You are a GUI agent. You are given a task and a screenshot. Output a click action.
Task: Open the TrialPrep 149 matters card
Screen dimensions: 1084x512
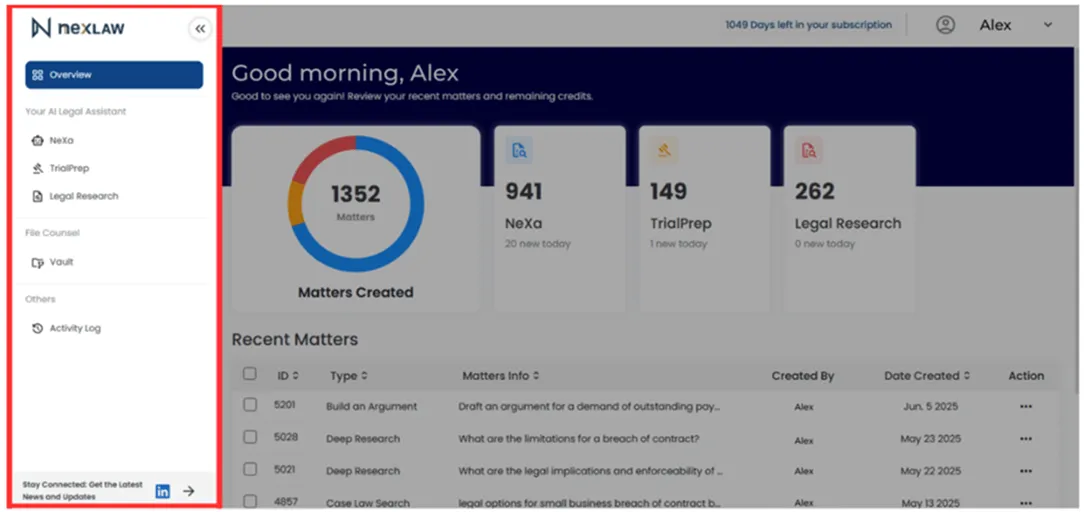704,218
